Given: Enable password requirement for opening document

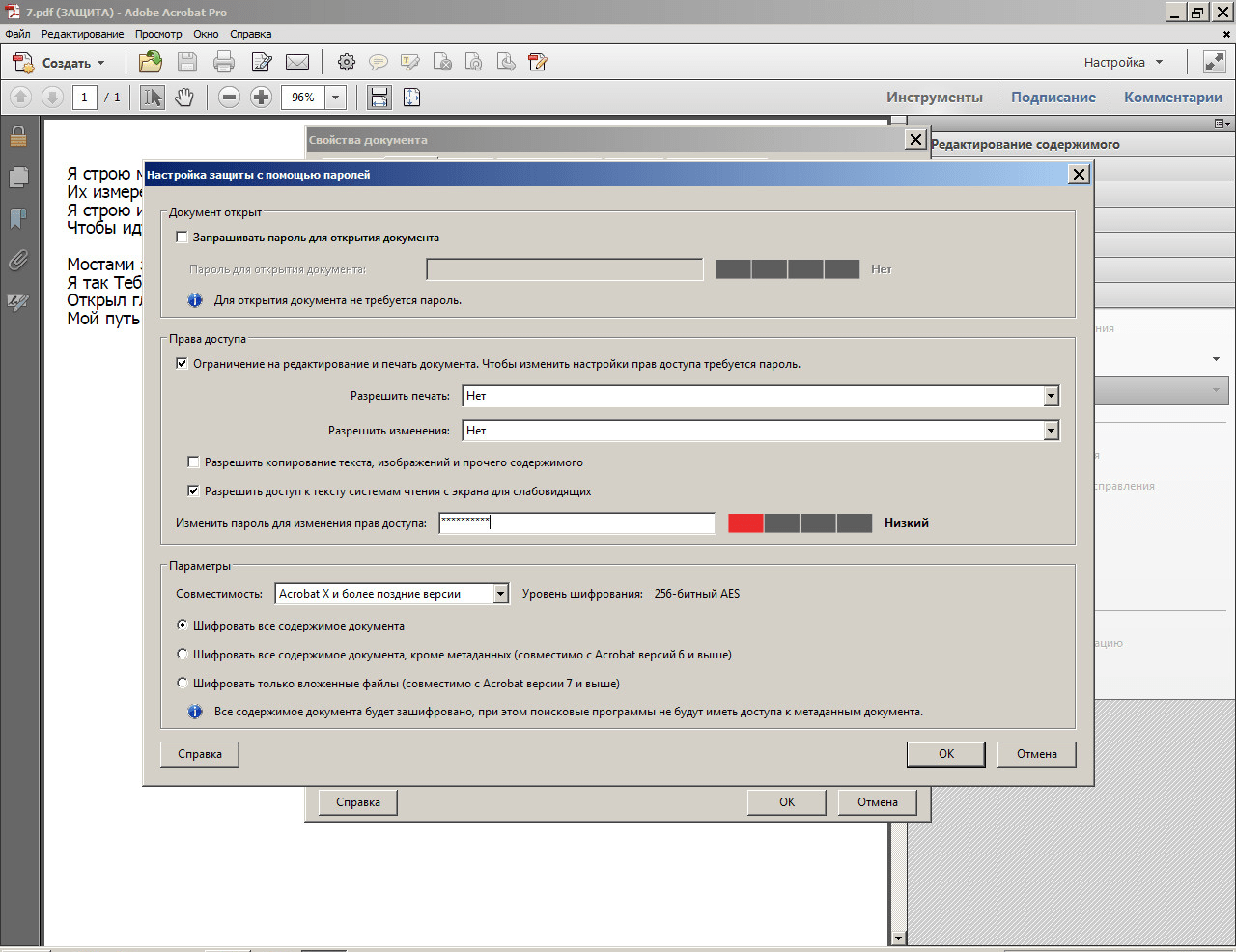Looking at the screenshot, I should [x=182, y=238].
